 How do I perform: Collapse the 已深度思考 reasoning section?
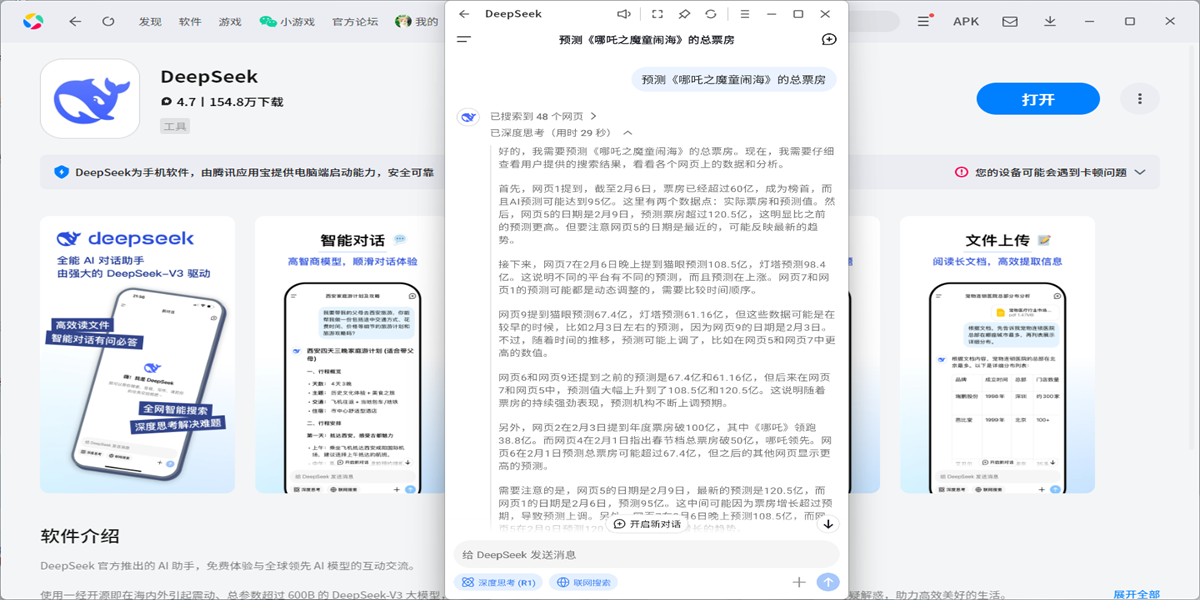tap(629, 132)
